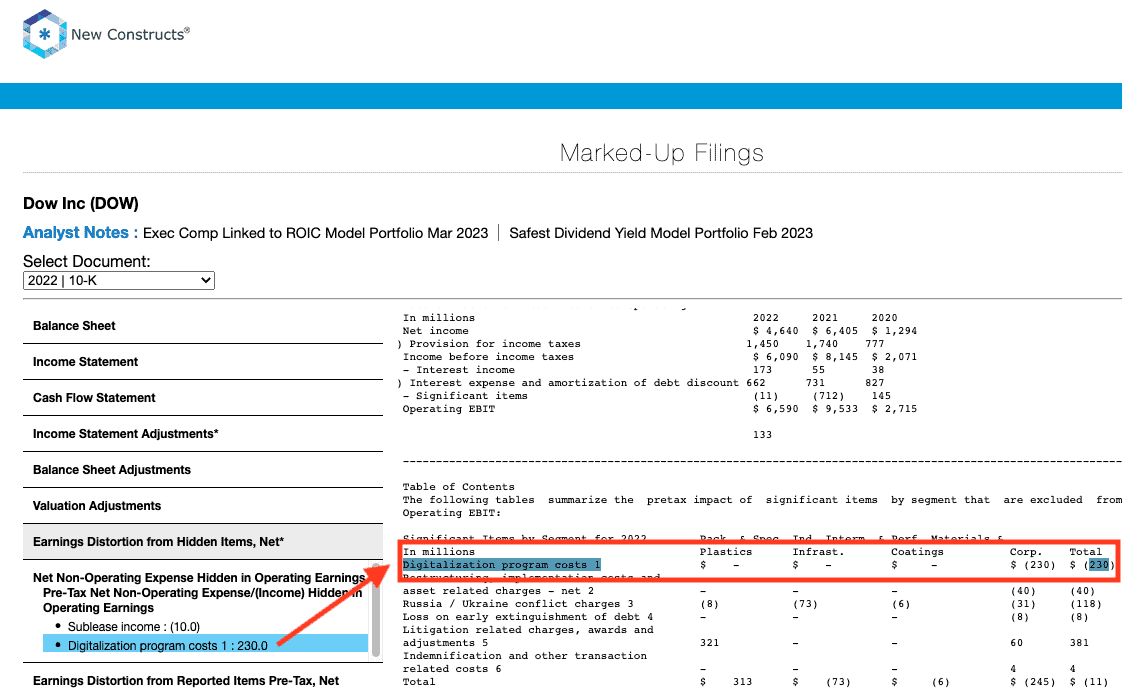The width and height of the screenshot is (1122, 695).
Task: Expand Earnings Distortion from Hidden Items, Net
Action: (203, 542)
